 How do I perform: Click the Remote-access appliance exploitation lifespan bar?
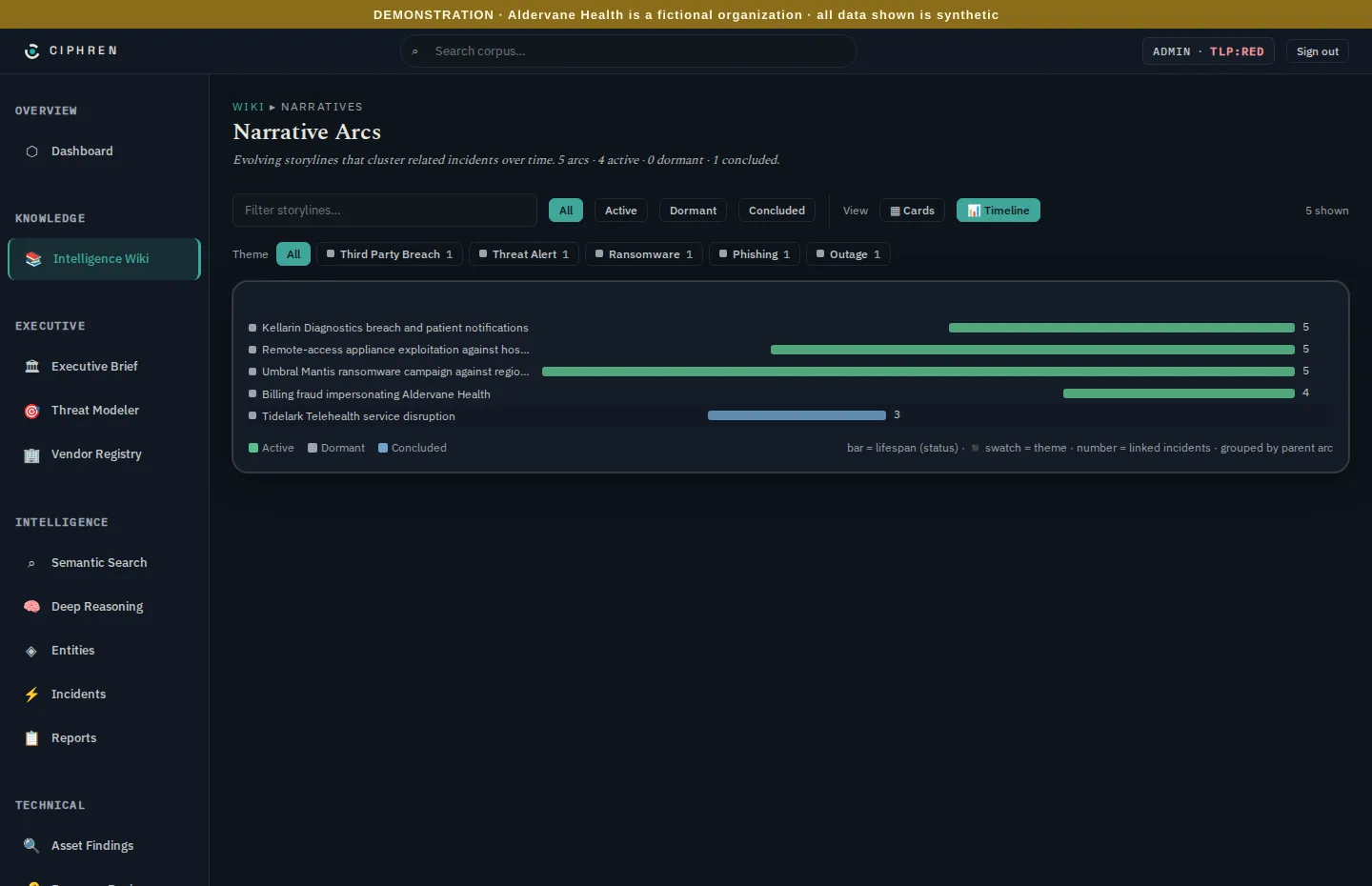click(x=1033, y=350)
